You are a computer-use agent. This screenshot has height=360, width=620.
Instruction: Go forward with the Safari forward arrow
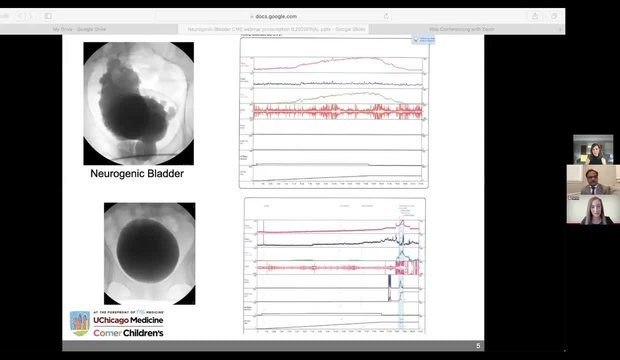(x=29, y=16)
